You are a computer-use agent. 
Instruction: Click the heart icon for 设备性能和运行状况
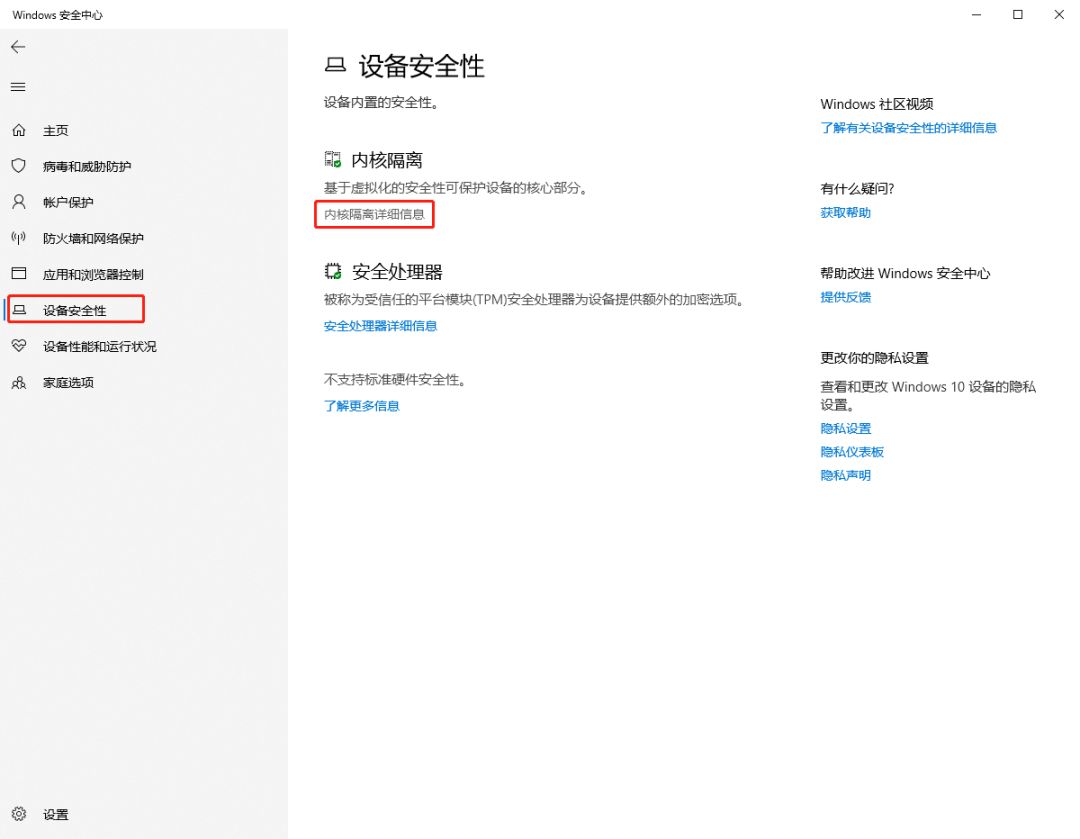(x=19, y=346)
